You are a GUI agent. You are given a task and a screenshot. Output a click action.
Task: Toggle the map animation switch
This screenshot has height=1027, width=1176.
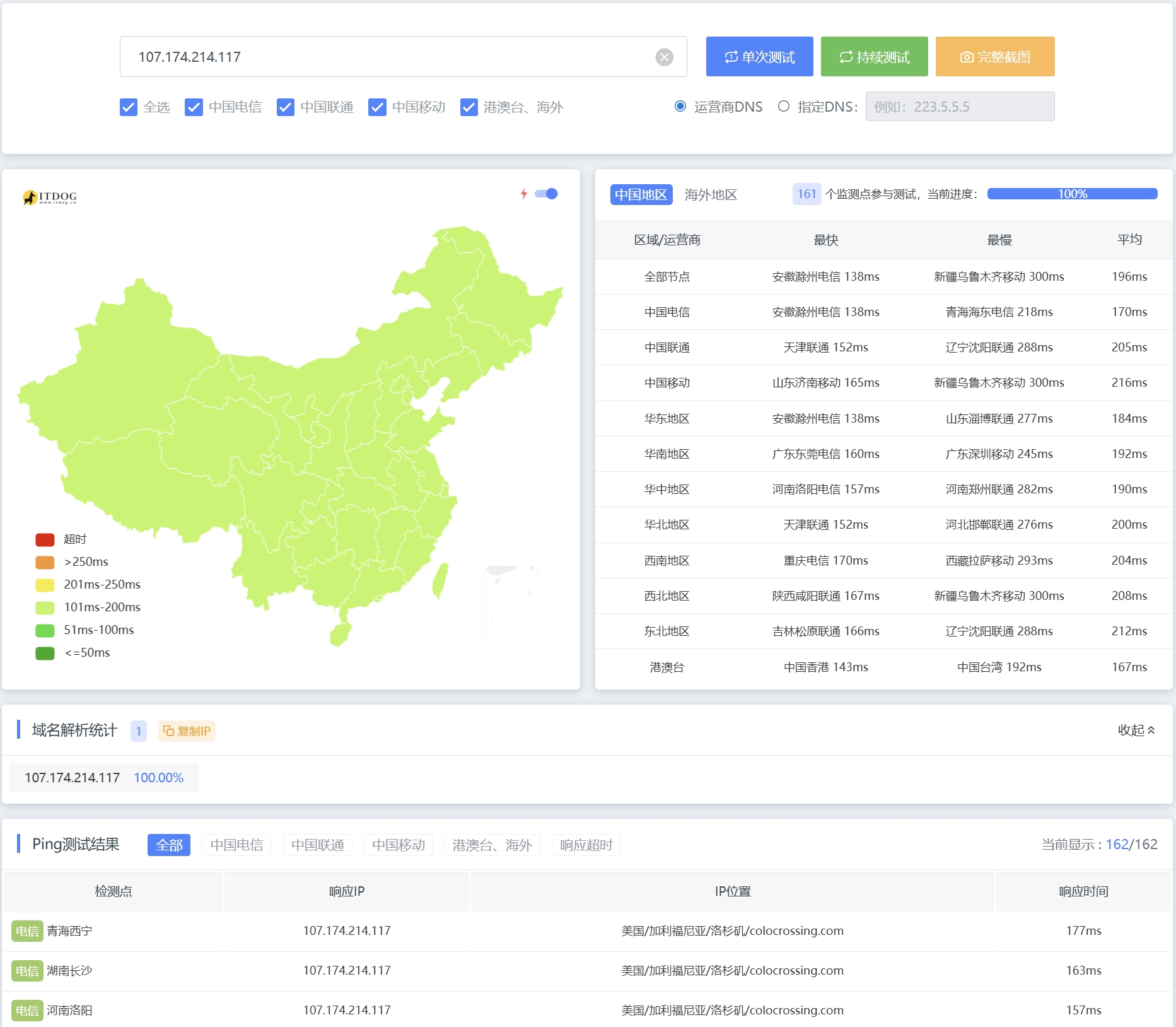[546, 194]
